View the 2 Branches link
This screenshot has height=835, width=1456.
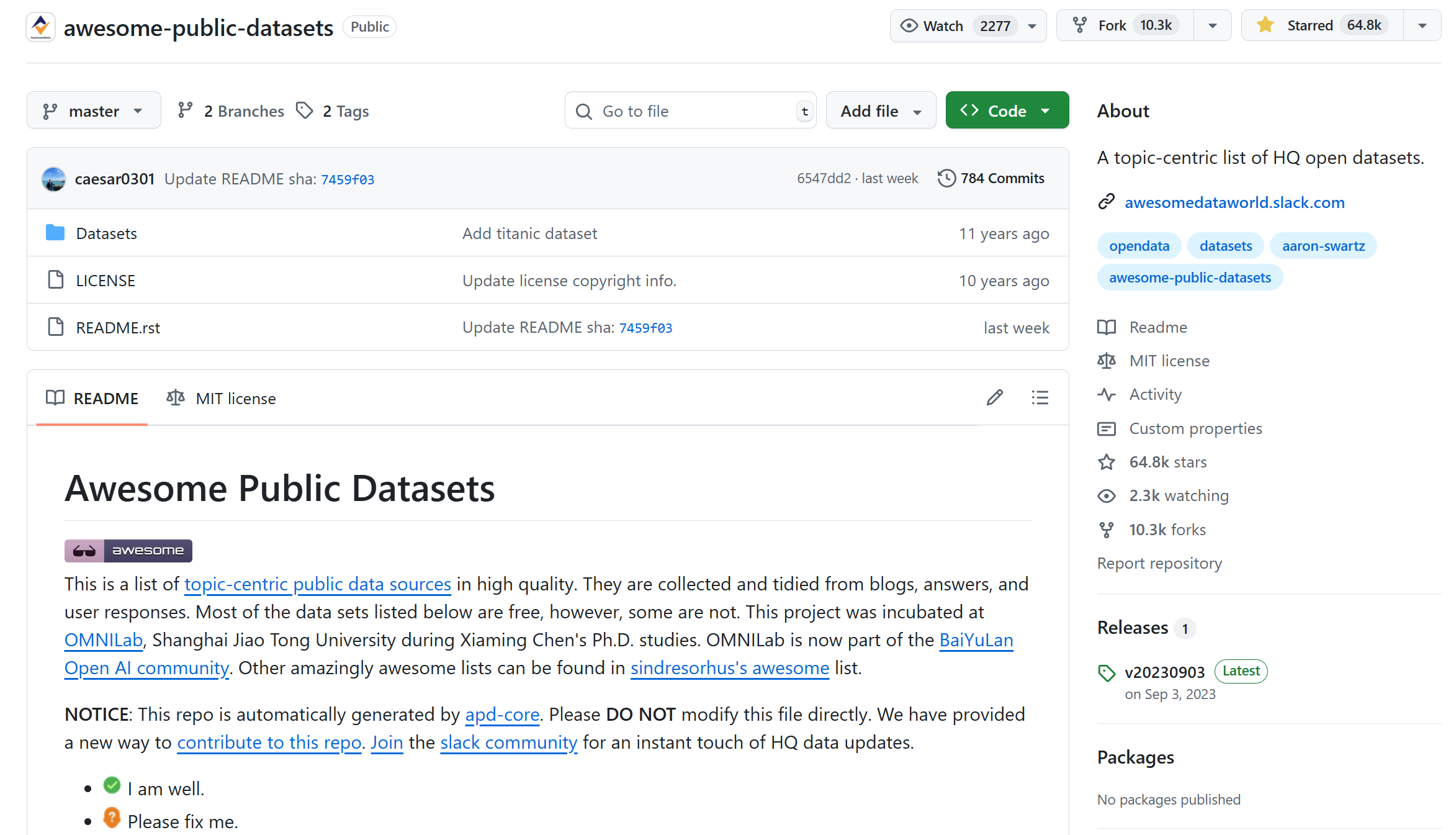pos(230,111)
